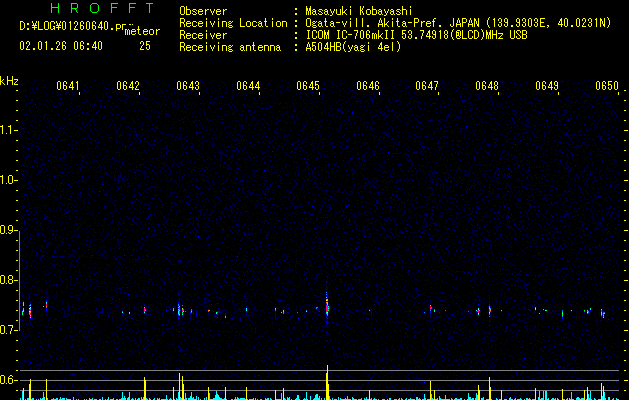Screen dimensions: 629x400
Task: Click the 1.0 frequency axis label
Action: coord(8,180)
